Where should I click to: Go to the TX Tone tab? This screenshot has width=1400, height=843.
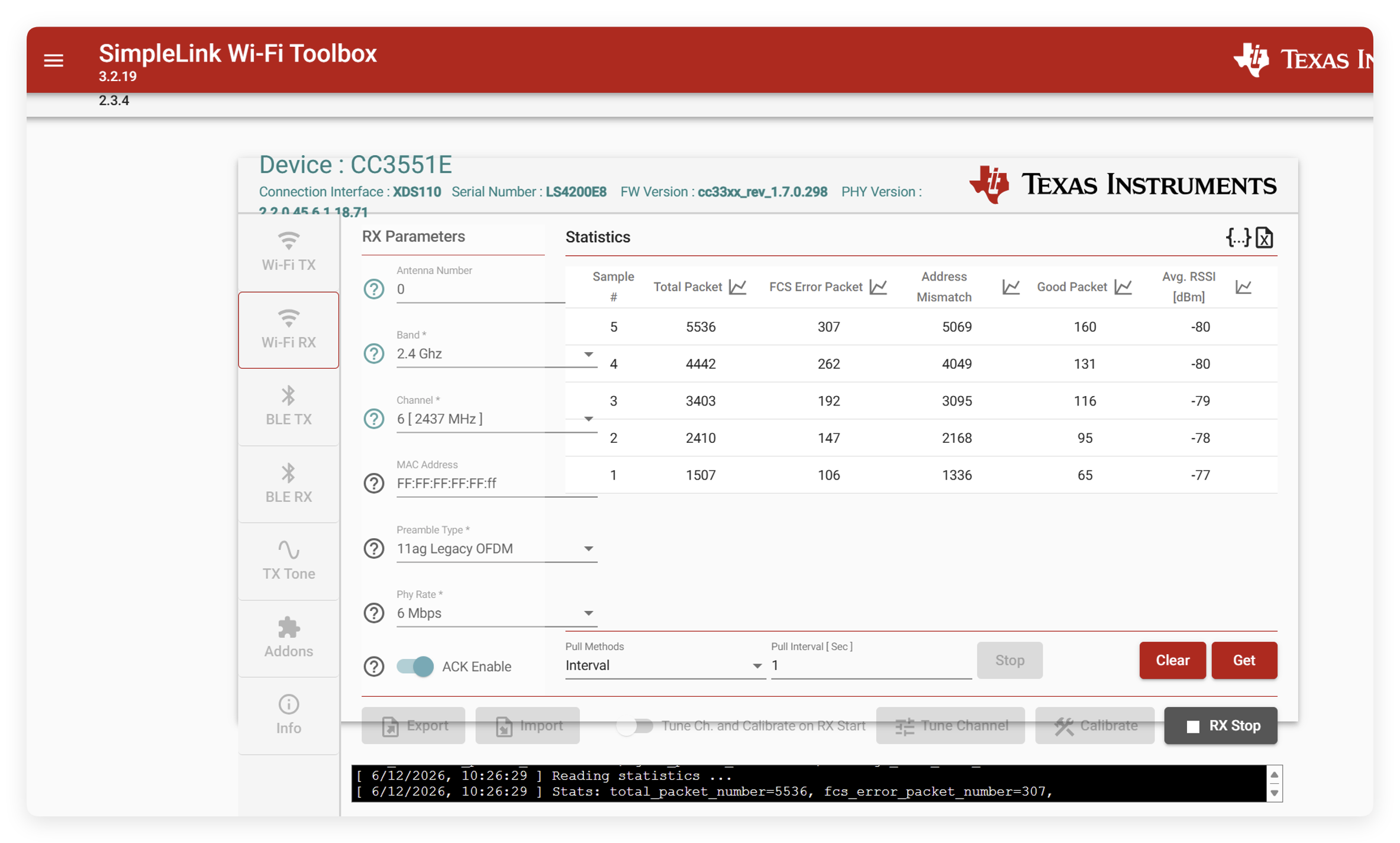click(x=289, y=561)
